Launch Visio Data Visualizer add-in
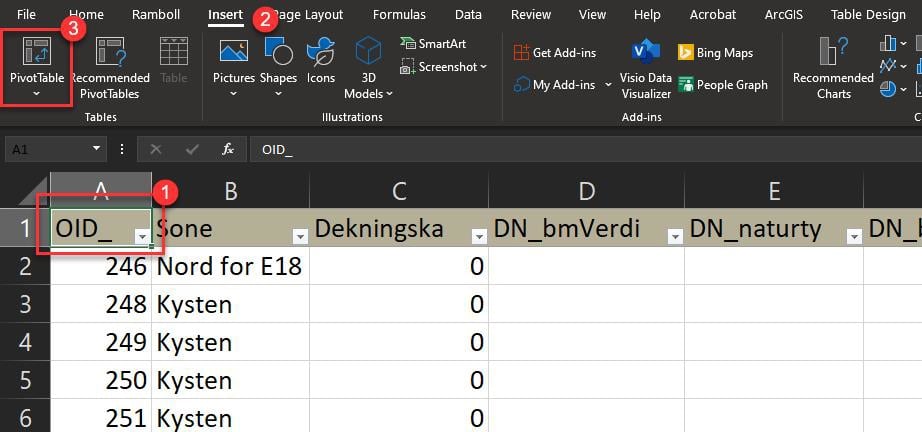The height and width of the screenshot is (432, 922). [x=646, y=68]
